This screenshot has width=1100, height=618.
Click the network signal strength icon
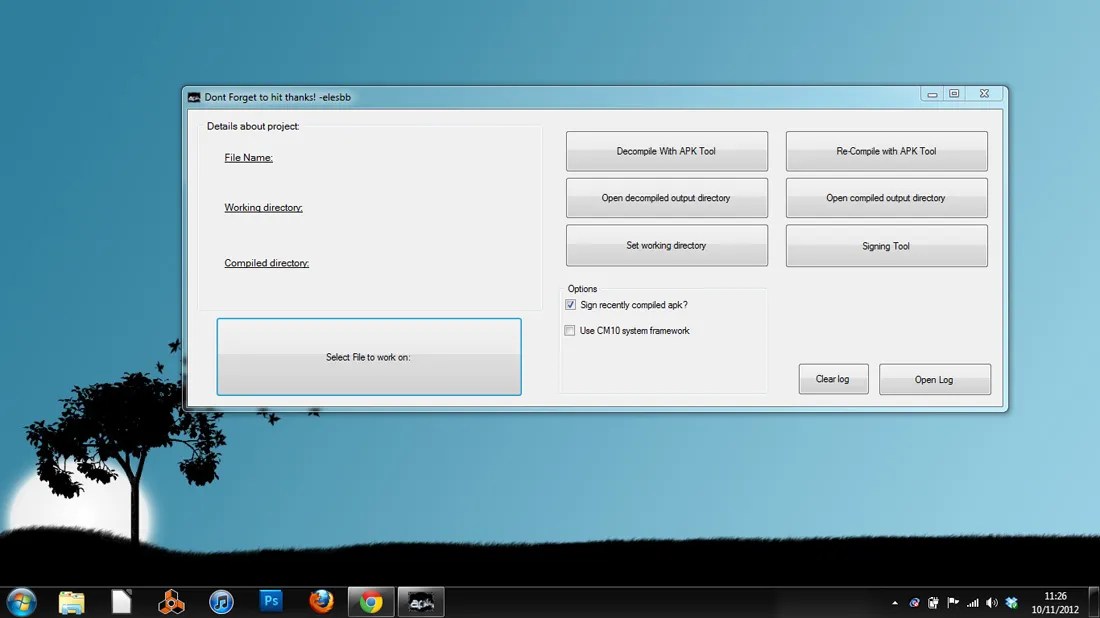[971, 603]
